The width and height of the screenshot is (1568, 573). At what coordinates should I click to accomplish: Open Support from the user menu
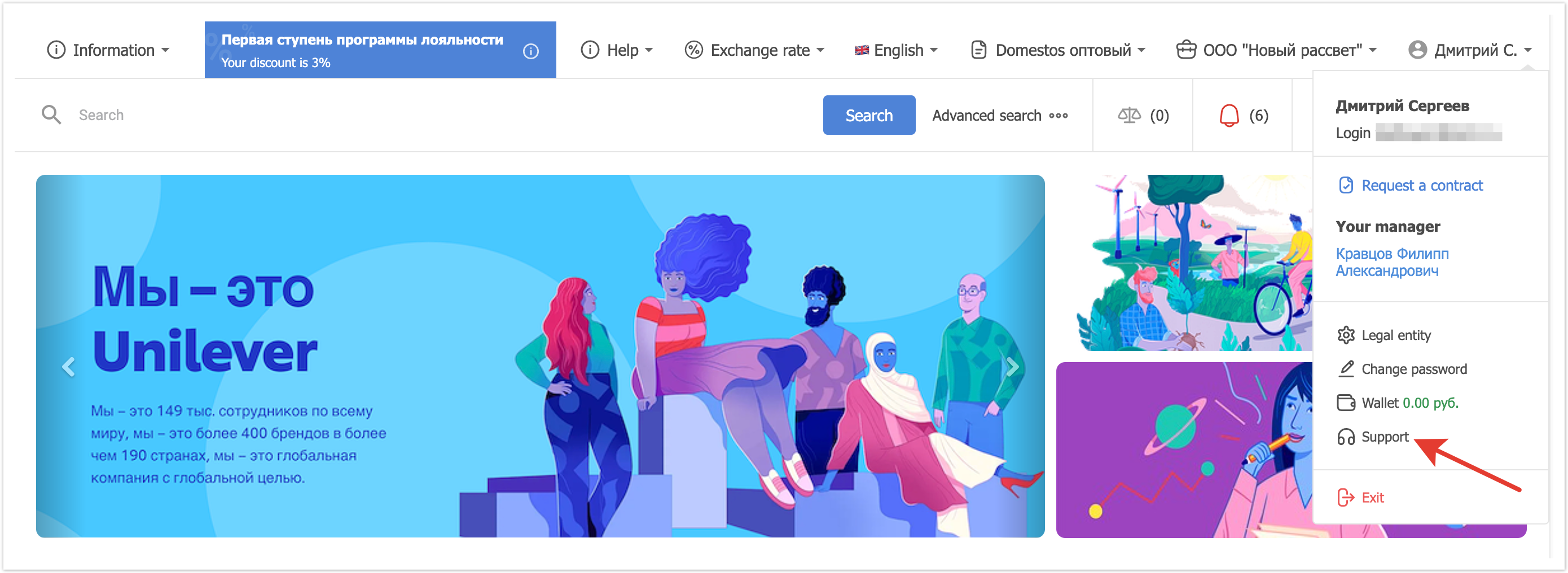(1384, 437)
